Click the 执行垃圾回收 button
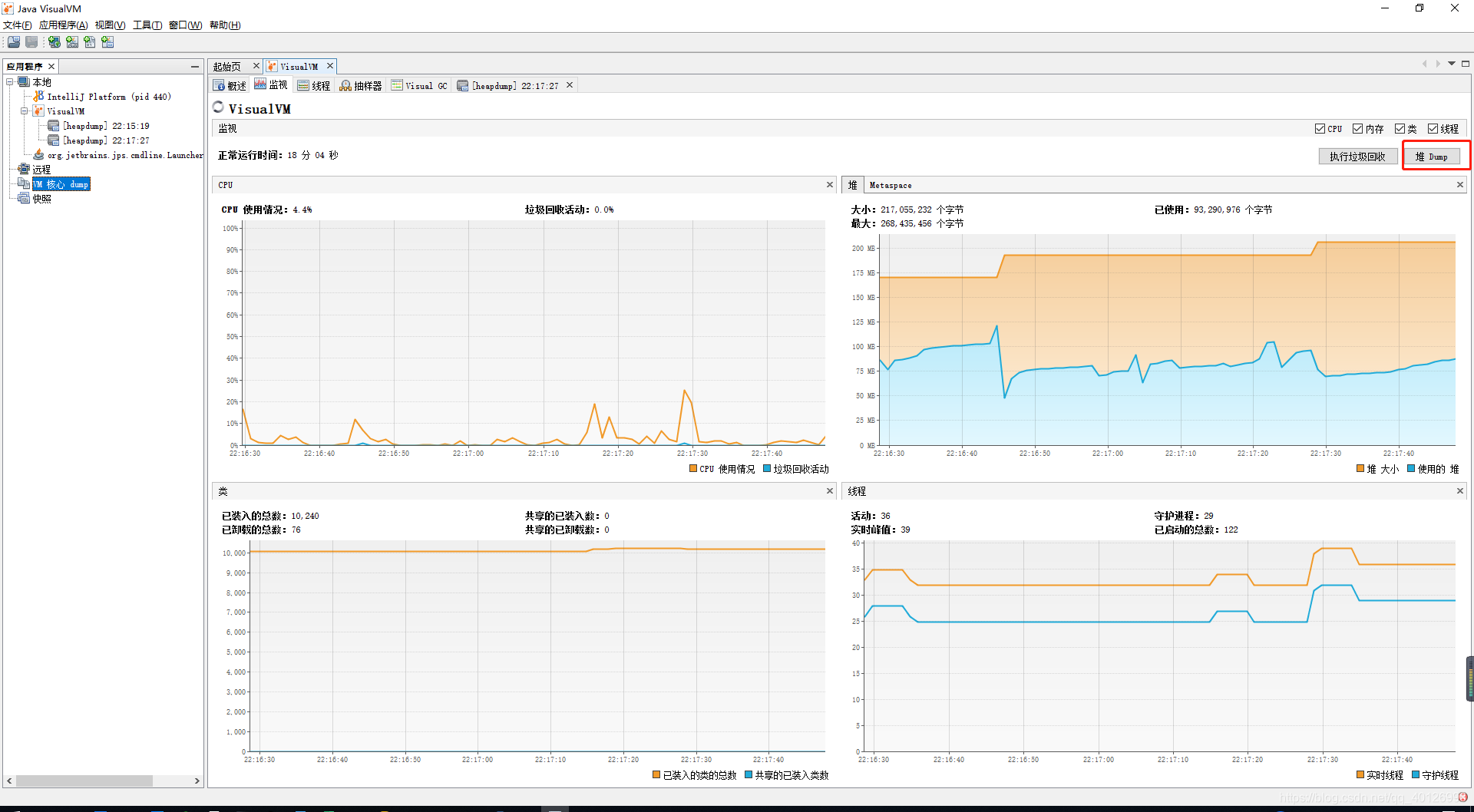 (1357, 157)
